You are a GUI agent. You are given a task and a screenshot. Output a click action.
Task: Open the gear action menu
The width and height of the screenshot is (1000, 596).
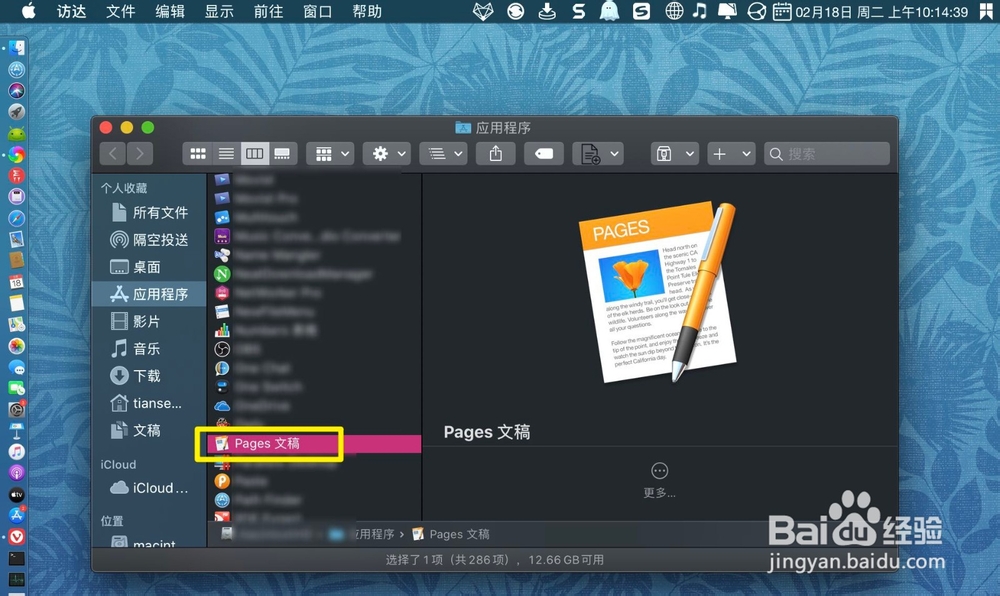pyautogui.click(x=386, y=154)
